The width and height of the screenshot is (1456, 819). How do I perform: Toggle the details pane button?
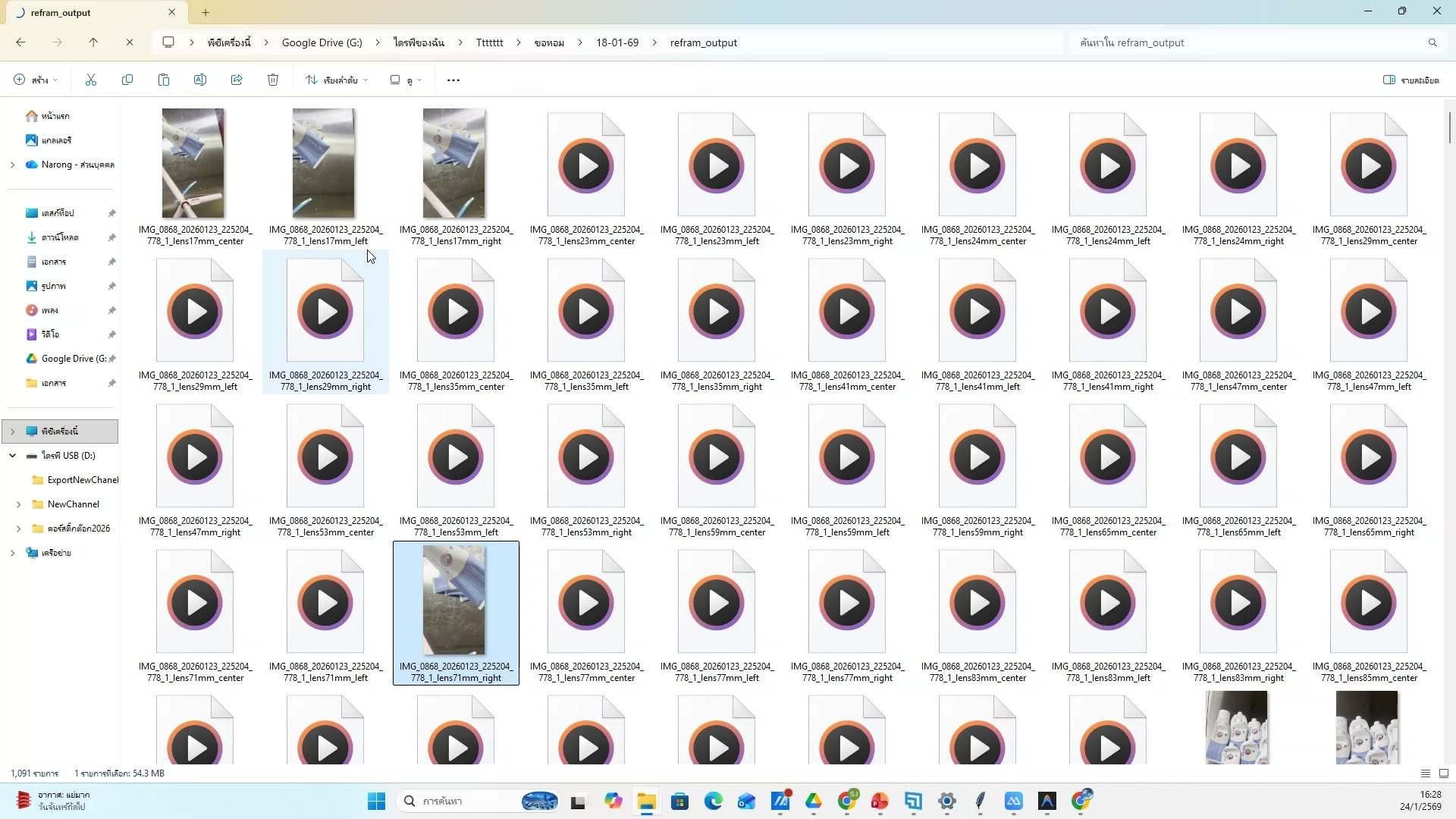coord(1410,80)
